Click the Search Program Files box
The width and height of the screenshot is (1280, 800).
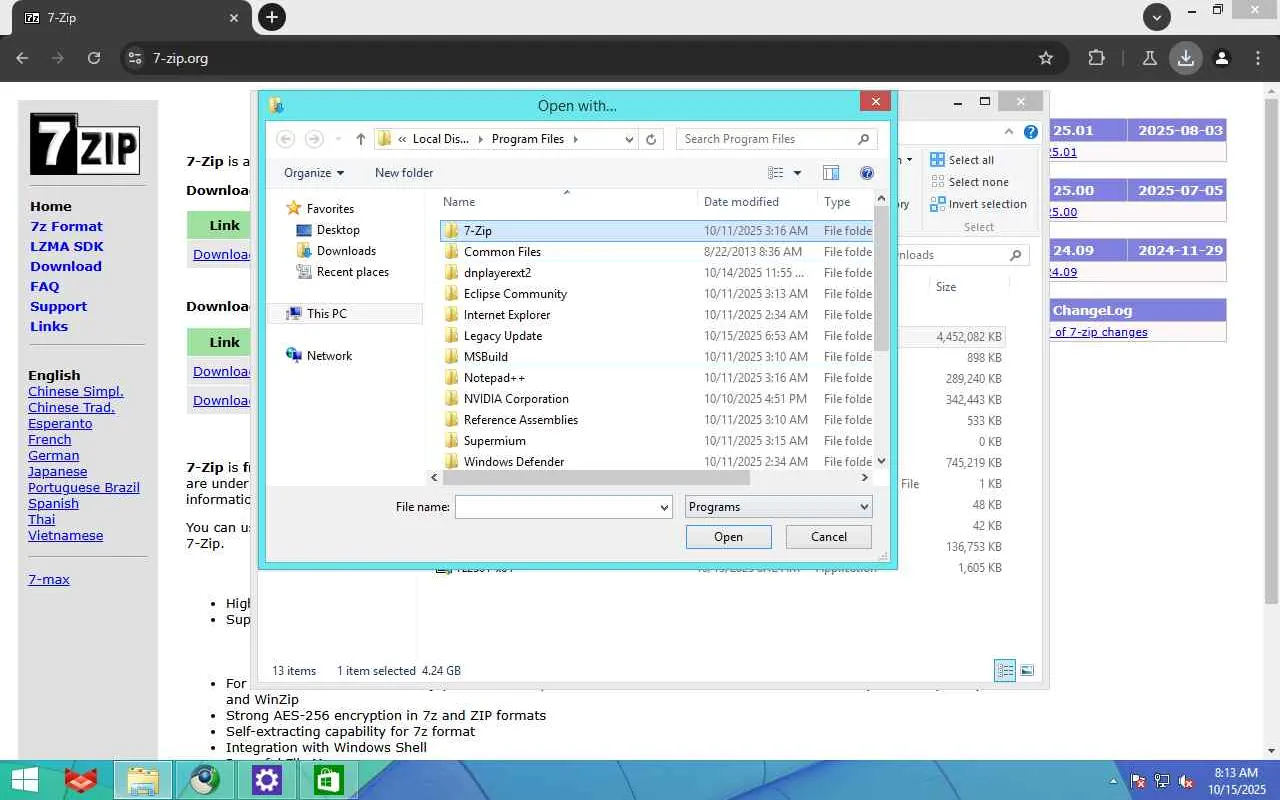click(766, 139)
